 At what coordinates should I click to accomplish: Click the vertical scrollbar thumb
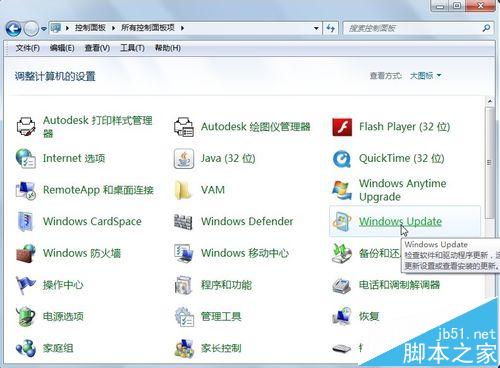490,163
